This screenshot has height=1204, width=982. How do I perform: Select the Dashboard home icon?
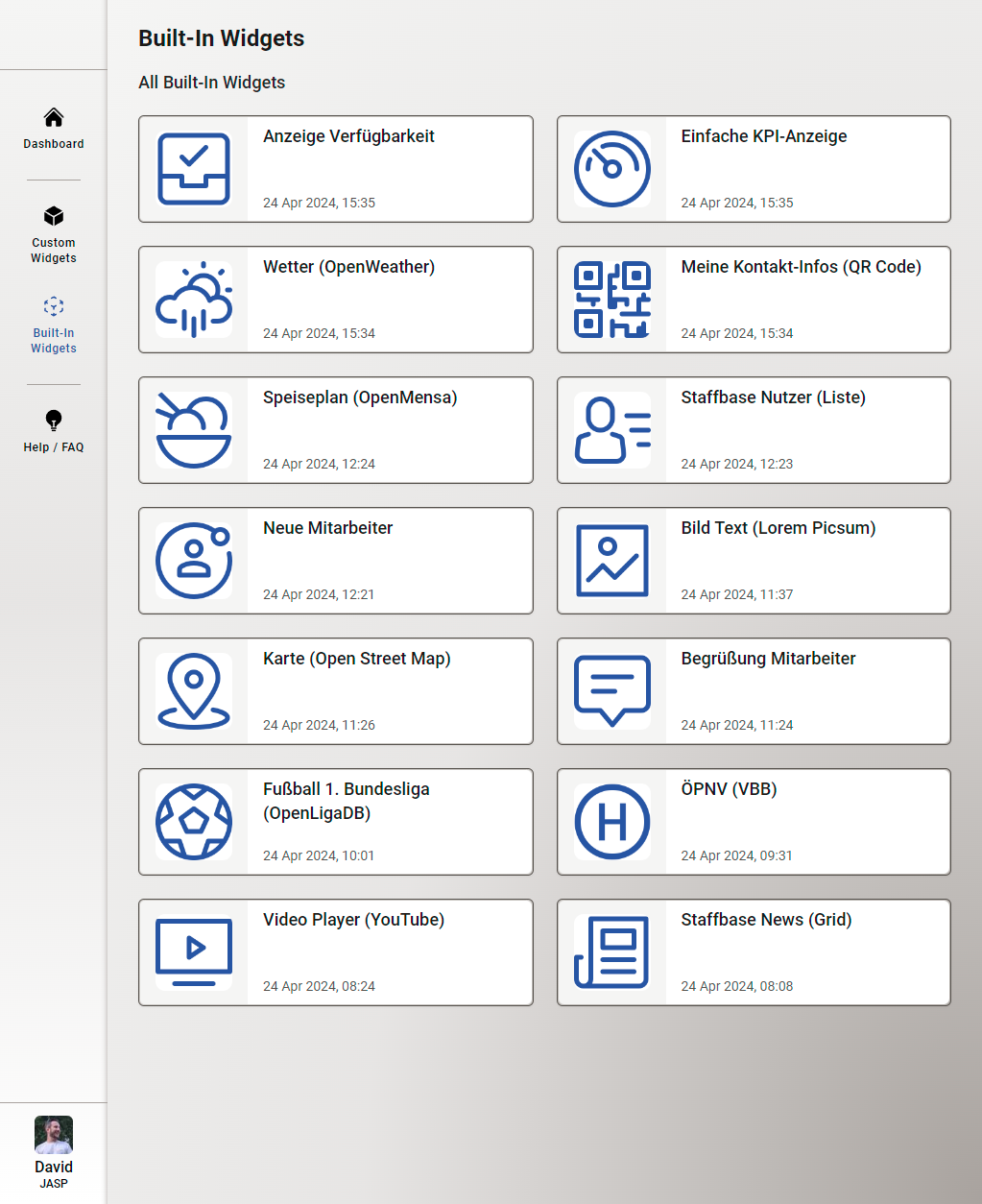[53, 117]
